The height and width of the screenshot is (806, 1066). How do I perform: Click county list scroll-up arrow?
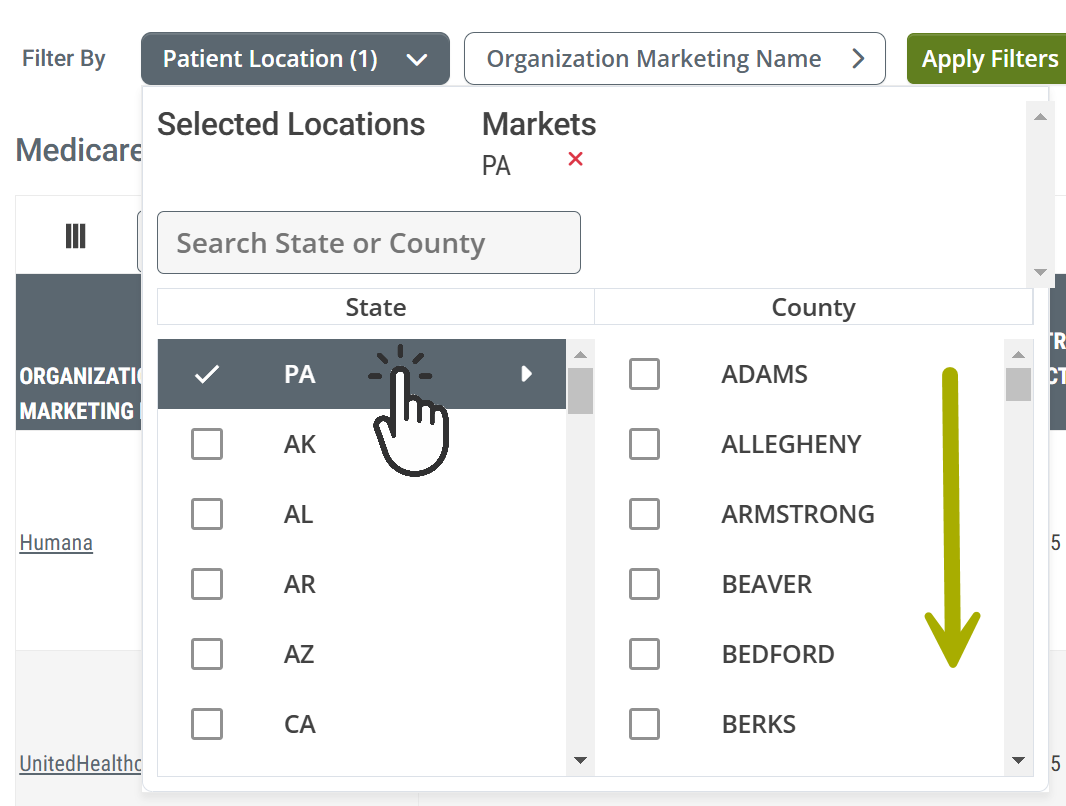1018,354
